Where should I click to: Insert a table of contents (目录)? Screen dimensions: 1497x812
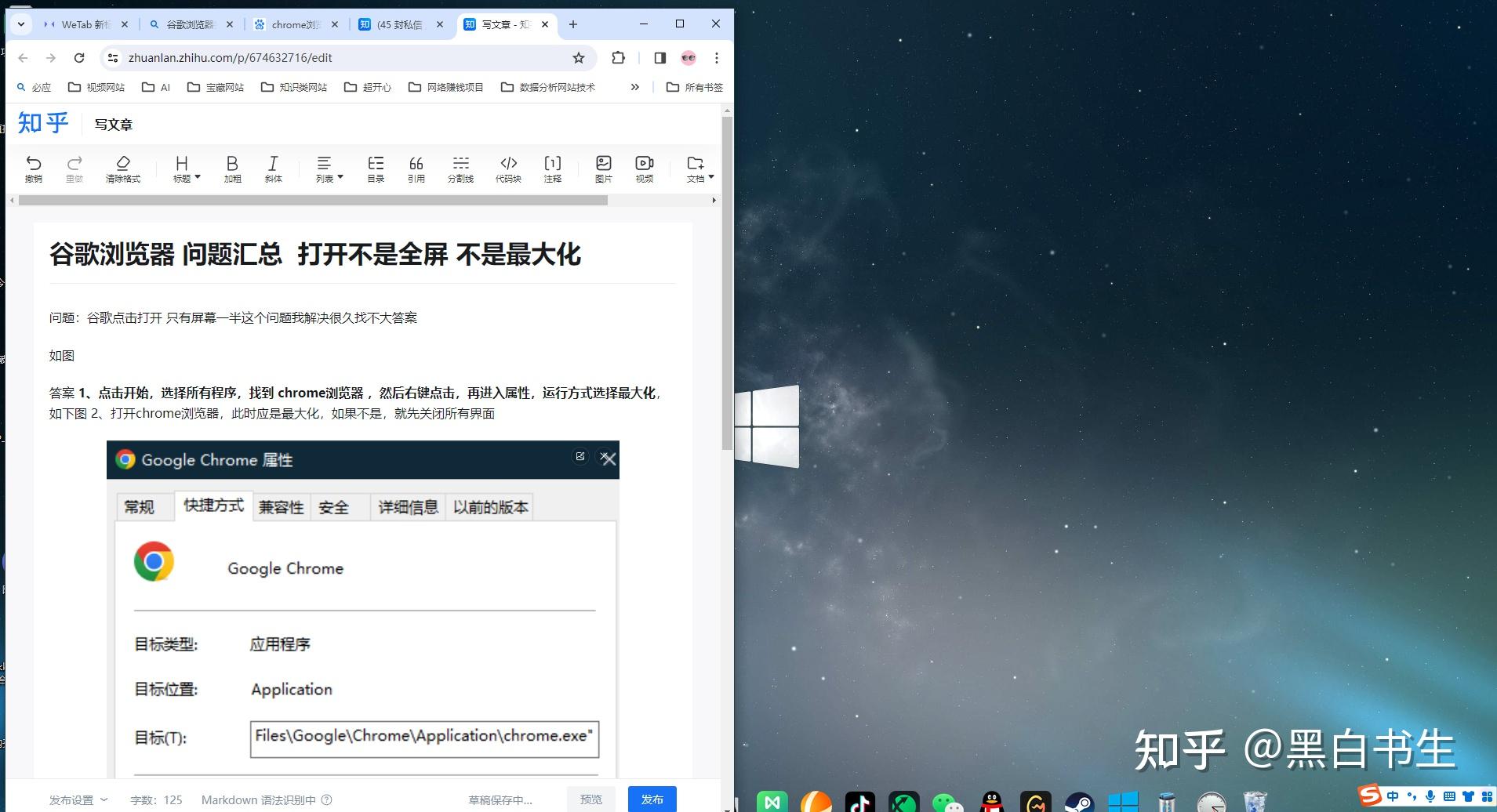[376, 169]
